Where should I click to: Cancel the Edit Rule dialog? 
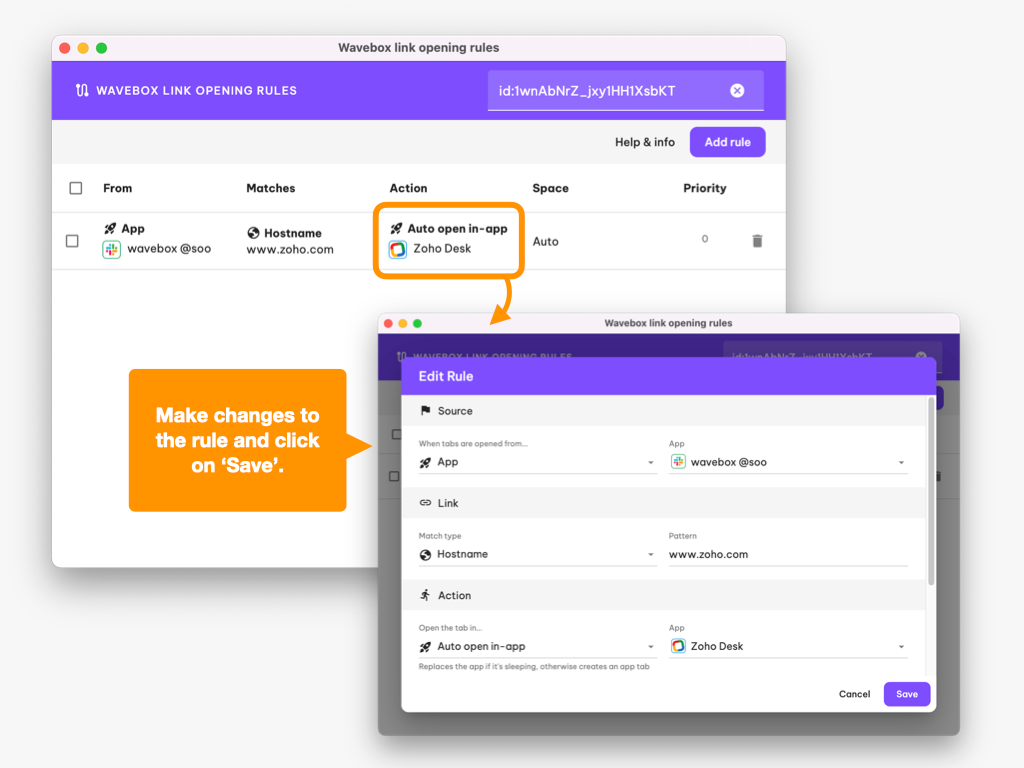[x=854, y=694]
